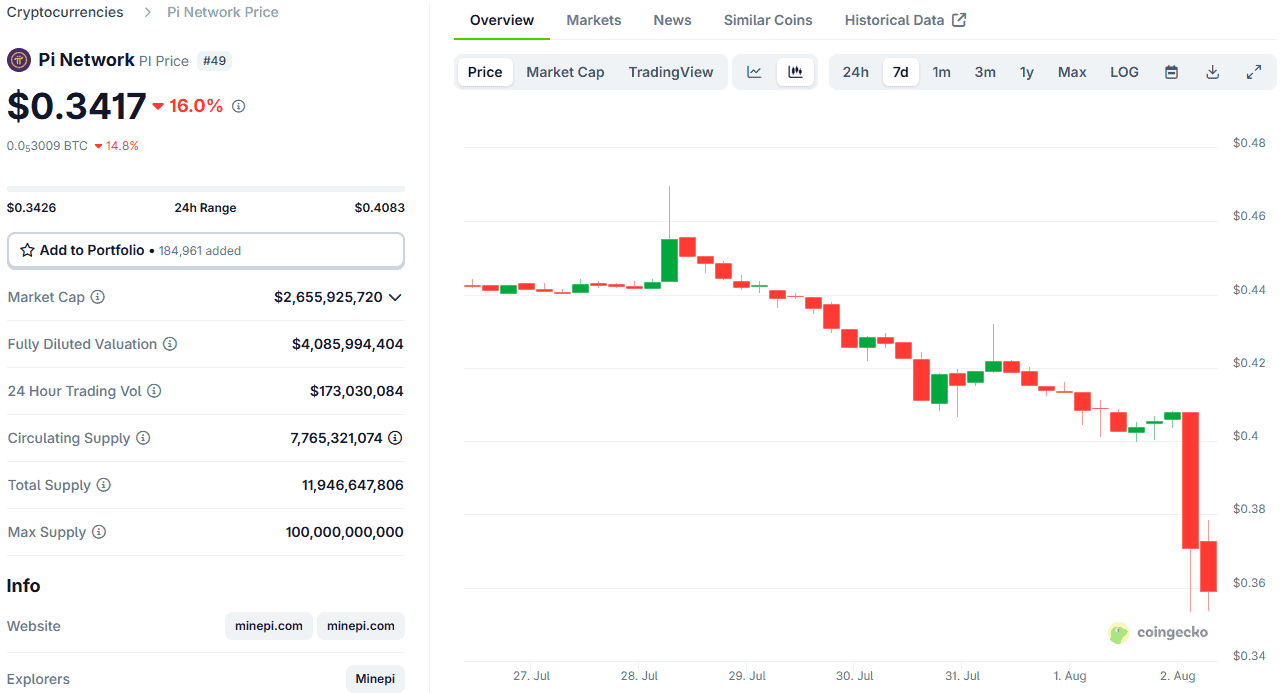Open Historical Data in new tab
The height and width of the screenshot is (693, 1287).
[x=894, y=19]
